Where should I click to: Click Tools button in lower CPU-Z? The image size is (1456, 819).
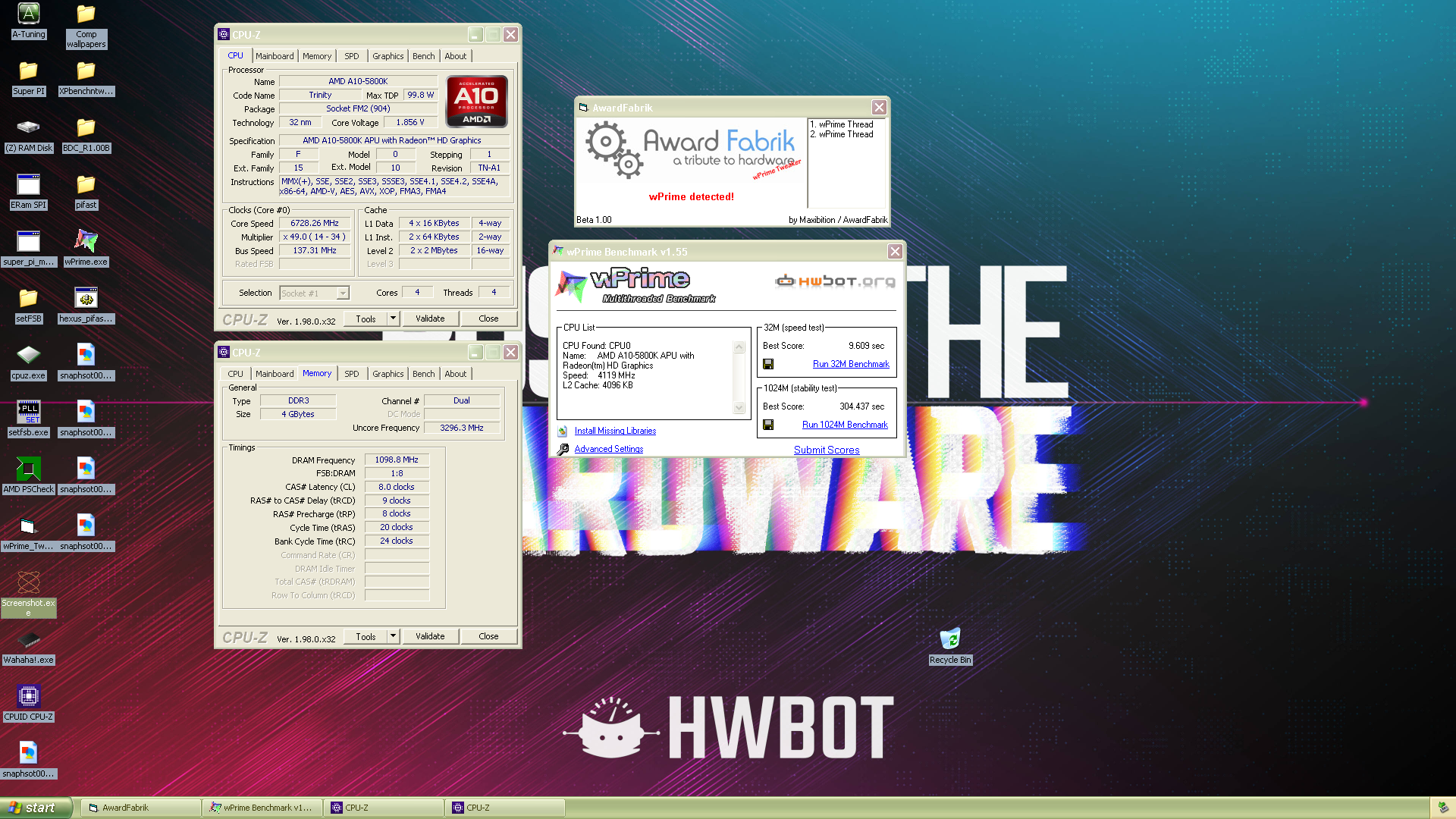click(x=366, y=636)
